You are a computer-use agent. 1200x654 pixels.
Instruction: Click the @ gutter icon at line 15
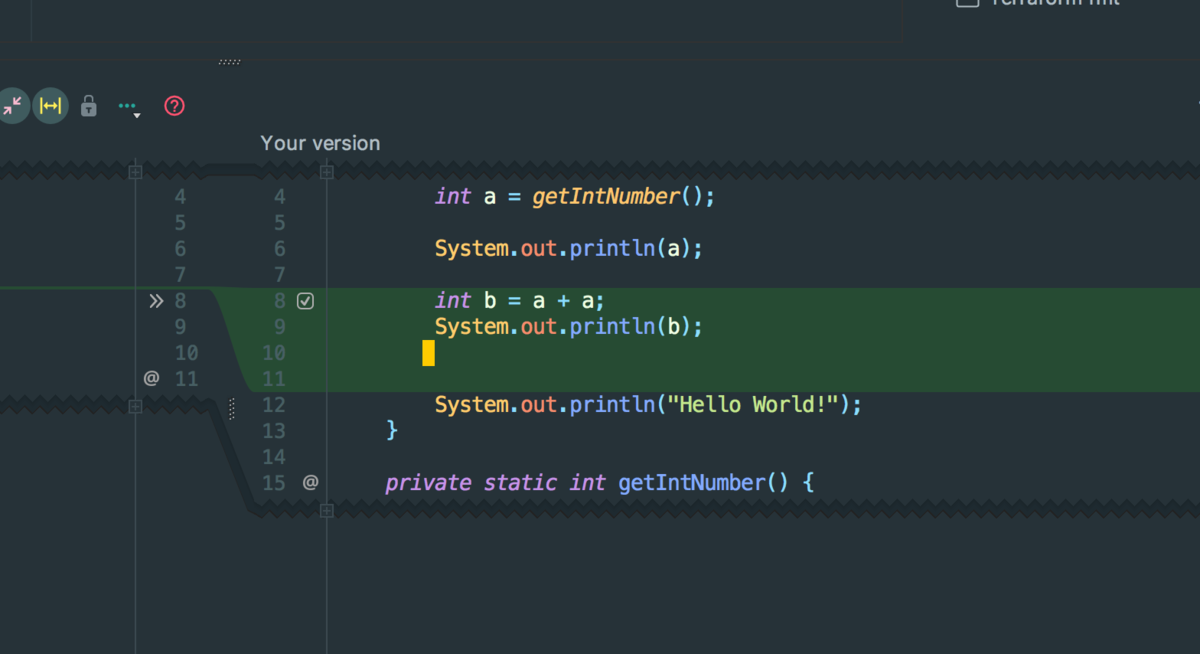coord(310,482)
